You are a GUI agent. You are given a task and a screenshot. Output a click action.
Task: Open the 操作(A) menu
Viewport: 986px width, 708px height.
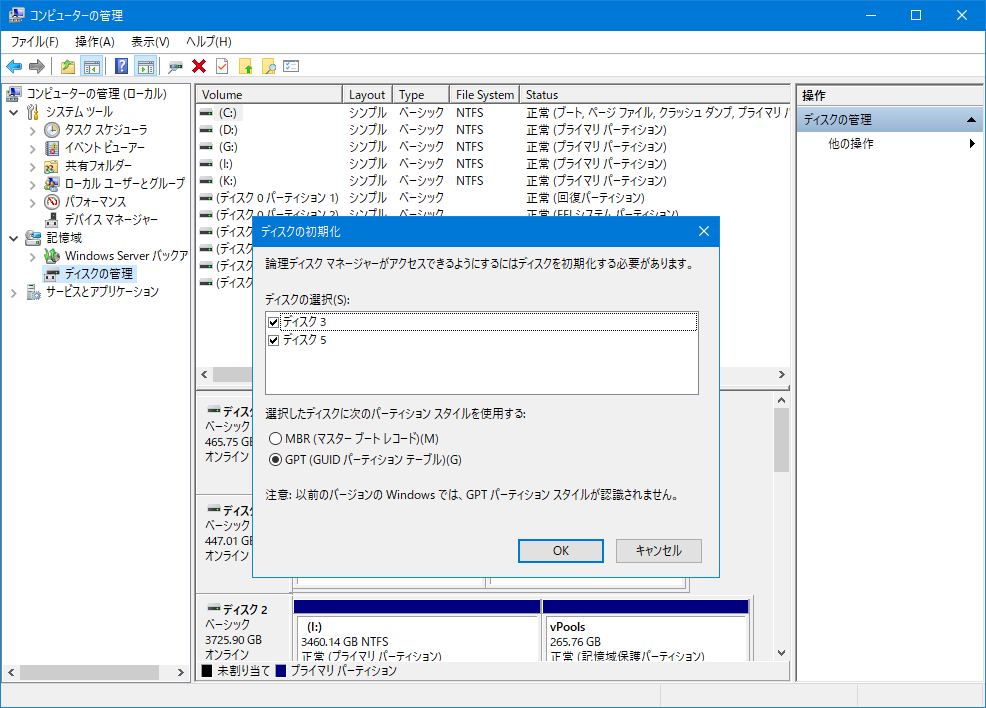point(95,41)
